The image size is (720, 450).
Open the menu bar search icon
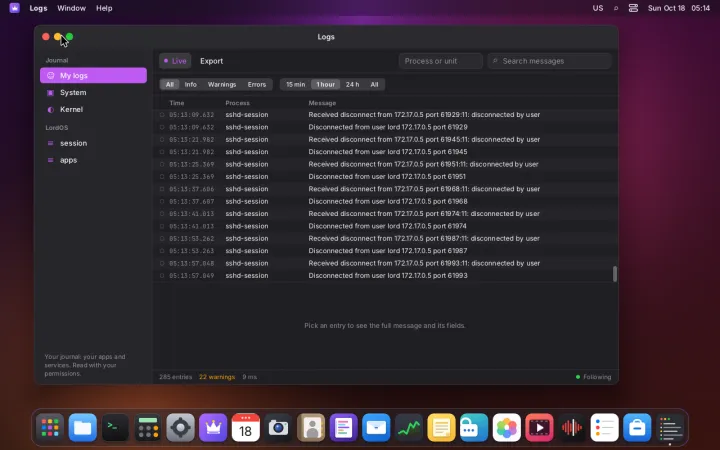coord(616,8)
